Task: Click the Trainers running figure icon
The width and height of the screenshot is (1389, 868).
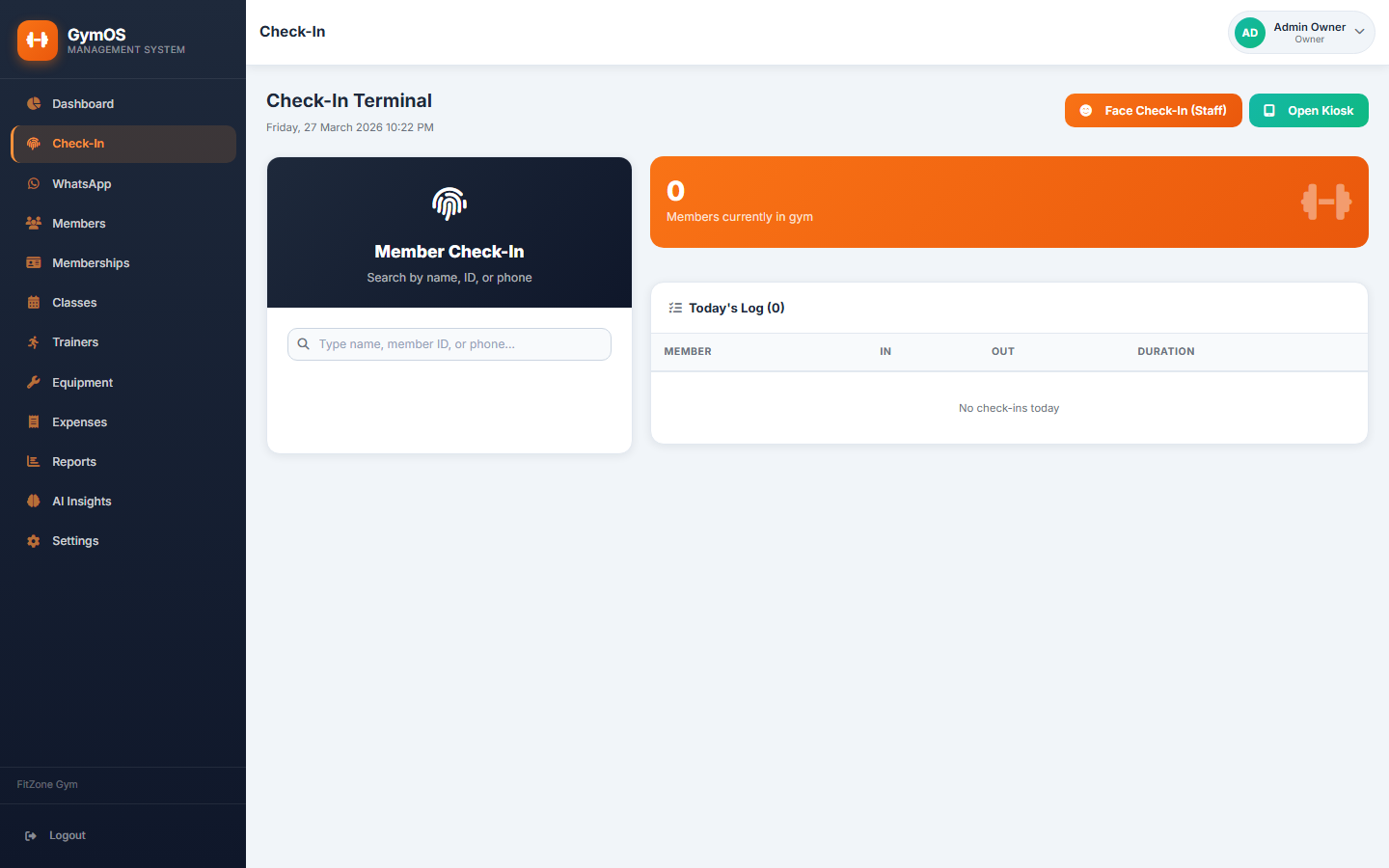Action: click(34, 342)
